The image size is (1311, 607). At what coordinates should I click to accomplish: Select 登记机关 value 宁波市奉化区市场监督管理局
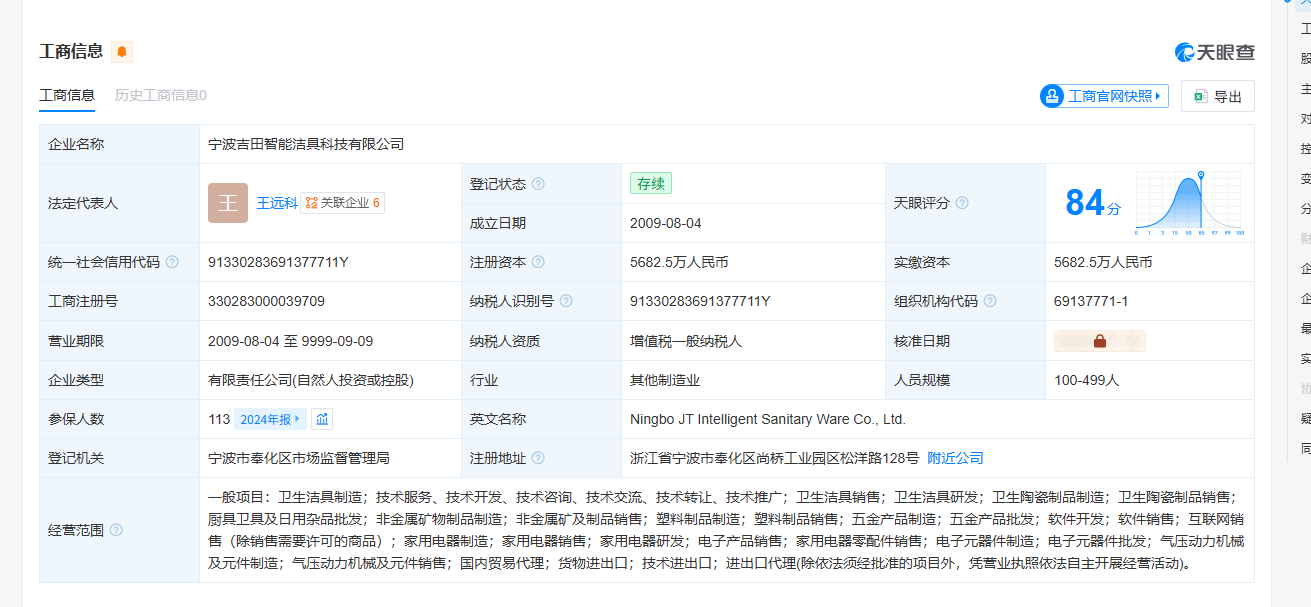[299, 458]
